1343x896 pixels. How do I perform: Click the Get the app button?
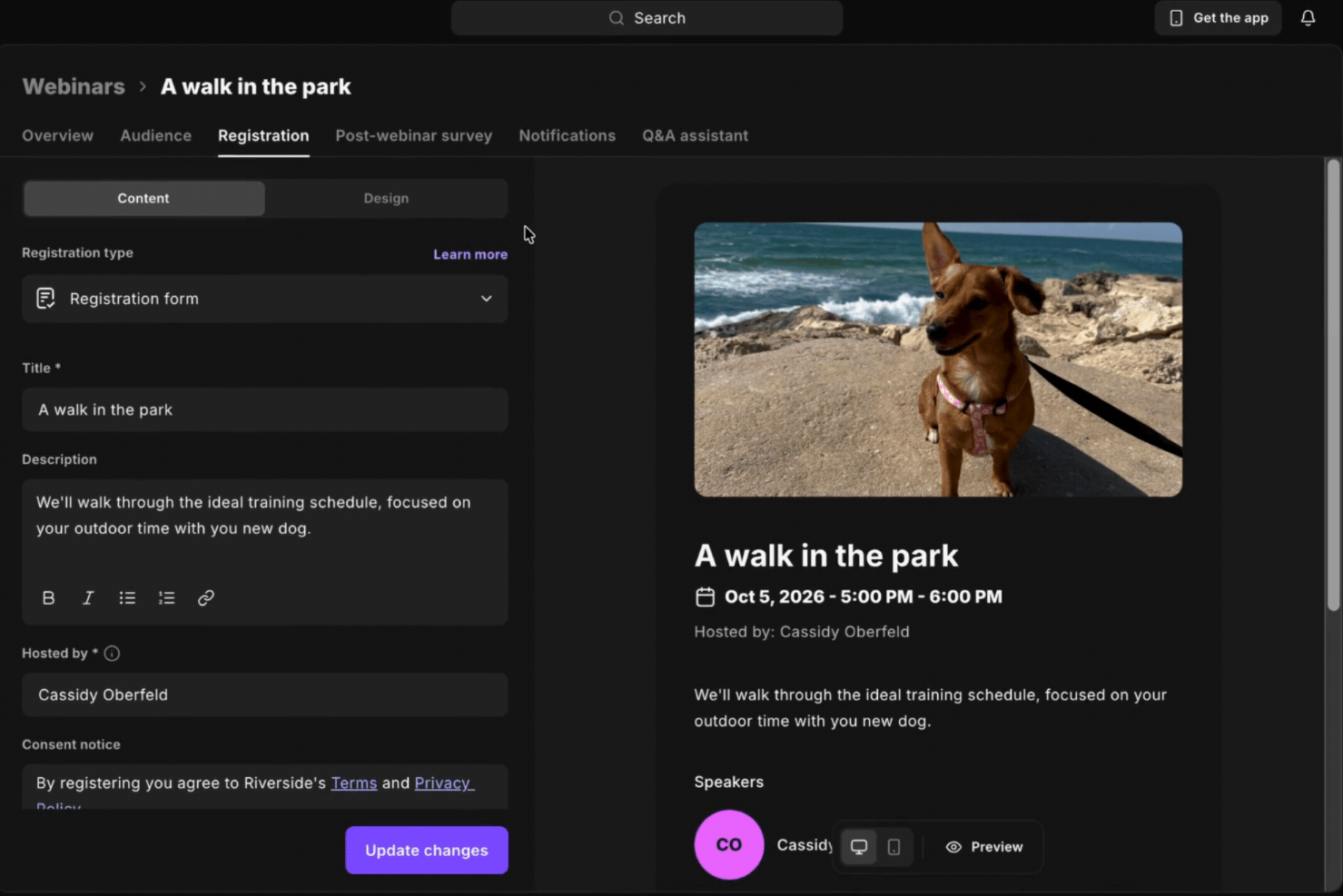point(1218,18)
